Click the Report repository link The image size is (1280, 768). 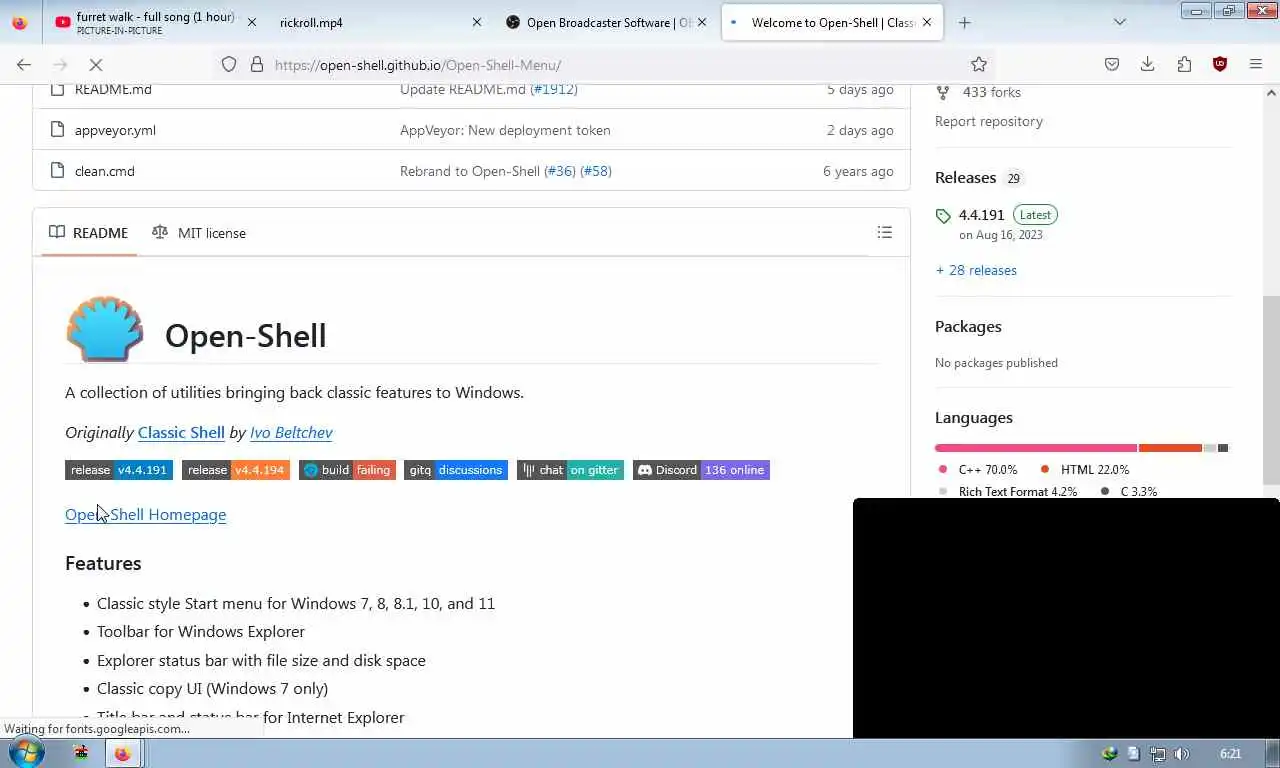click(x=989, y=121)
